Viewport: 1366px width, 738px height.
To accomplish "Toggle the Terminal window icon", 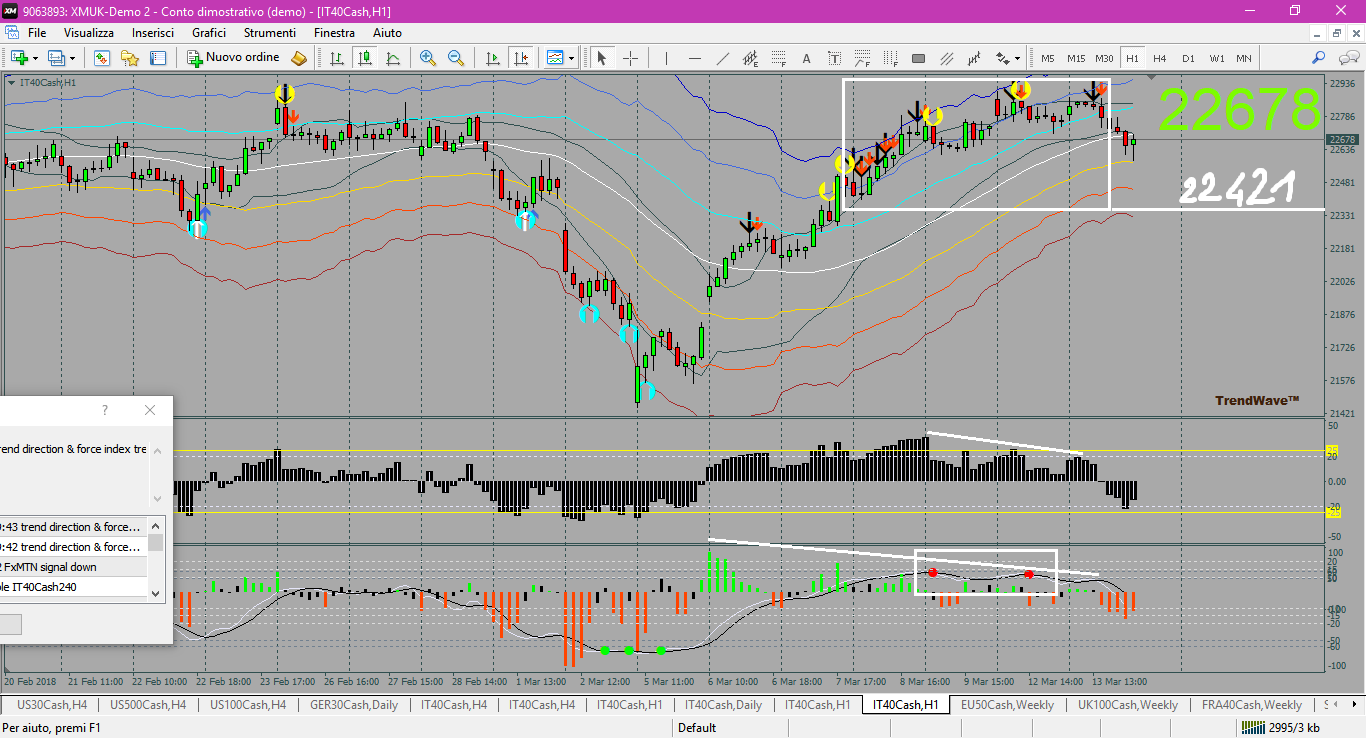I will point(158,58).
